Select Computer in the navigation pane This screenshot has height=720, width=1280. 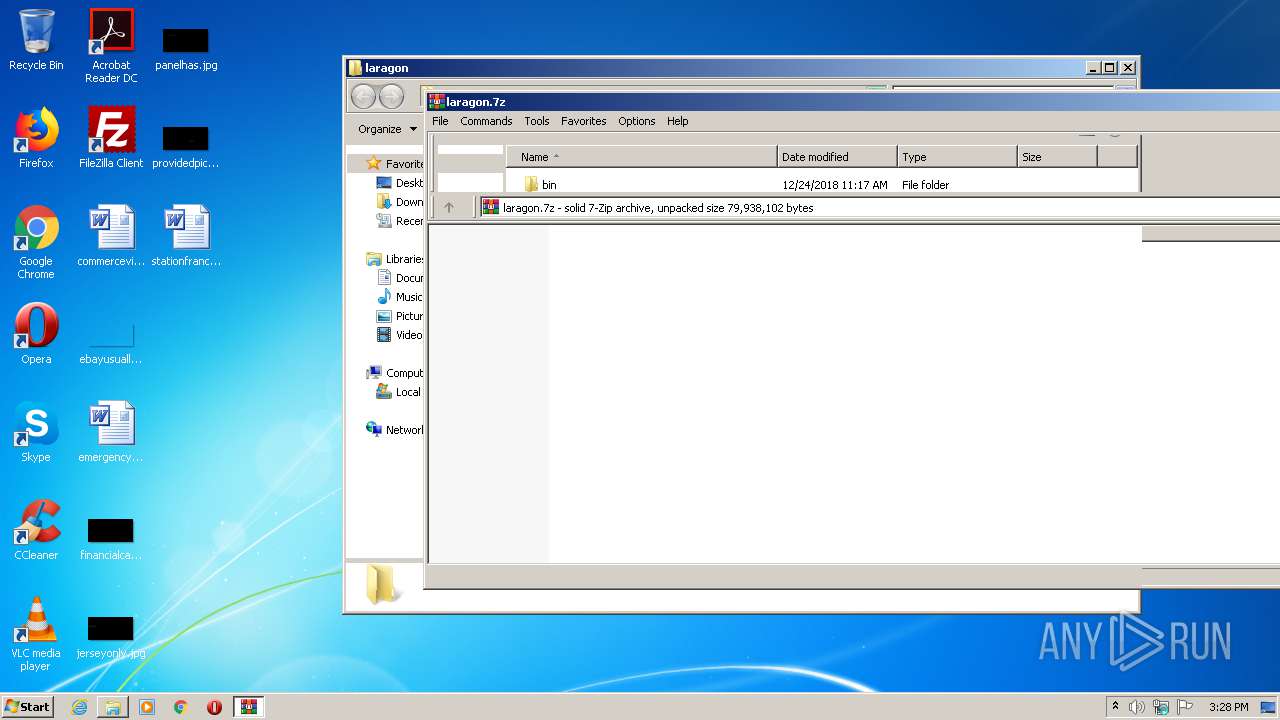click(395, 373)
